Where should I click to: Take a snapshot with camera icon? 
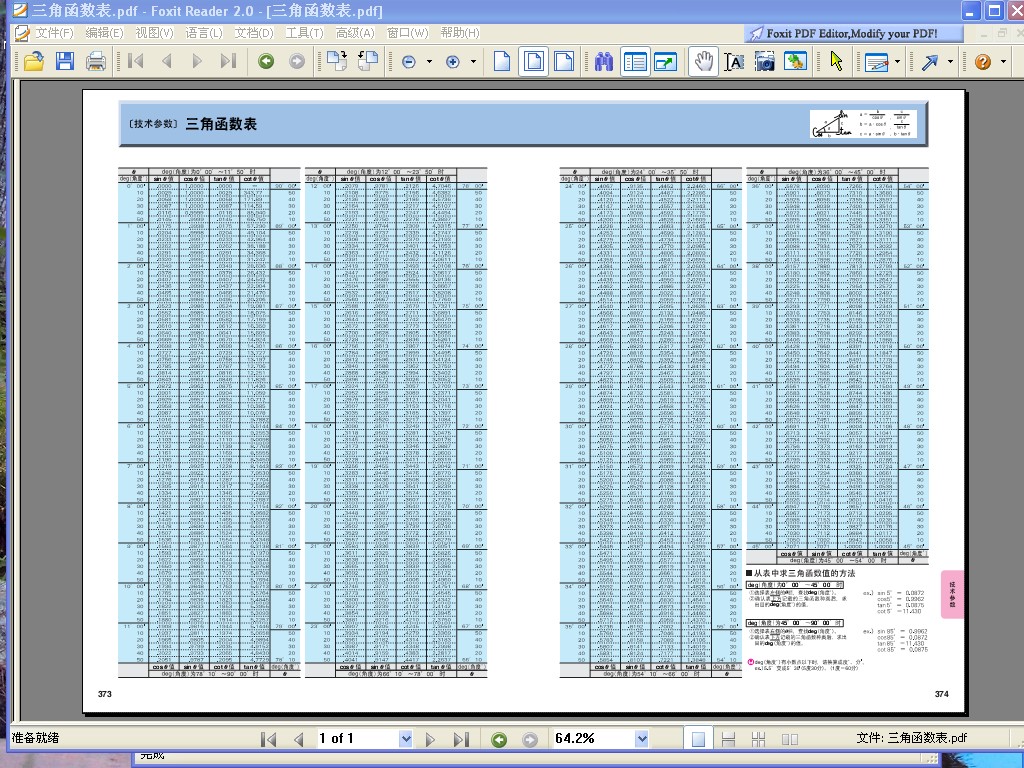pos(765,62)
